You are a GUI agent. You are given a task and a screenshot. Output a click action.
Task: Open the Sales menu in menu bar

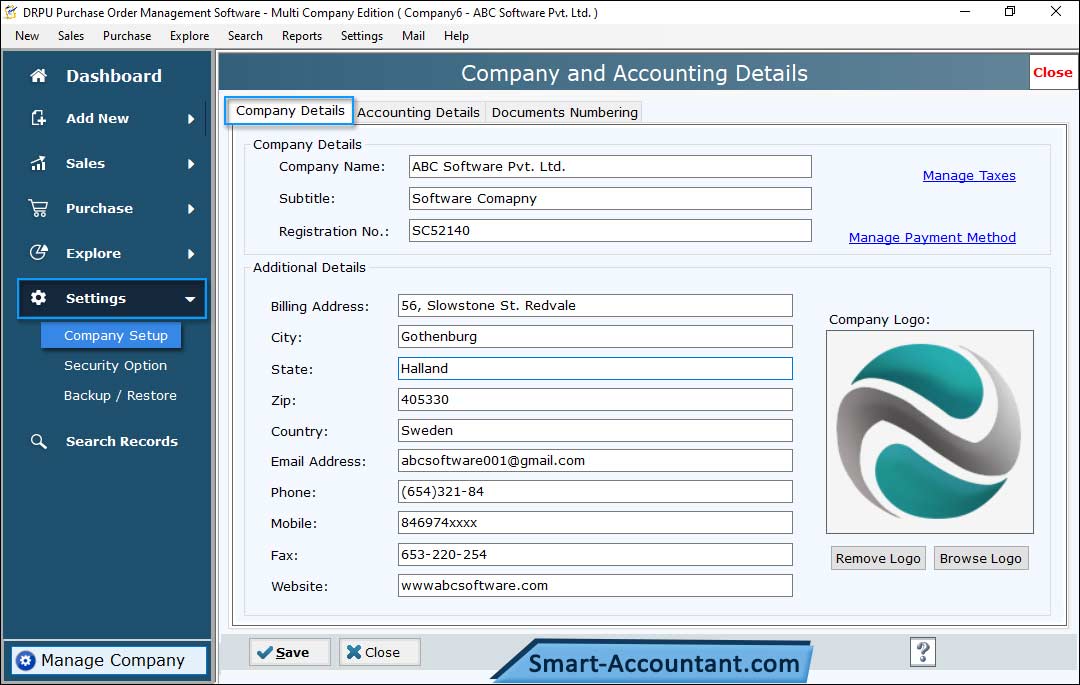(x=71, y=36)
